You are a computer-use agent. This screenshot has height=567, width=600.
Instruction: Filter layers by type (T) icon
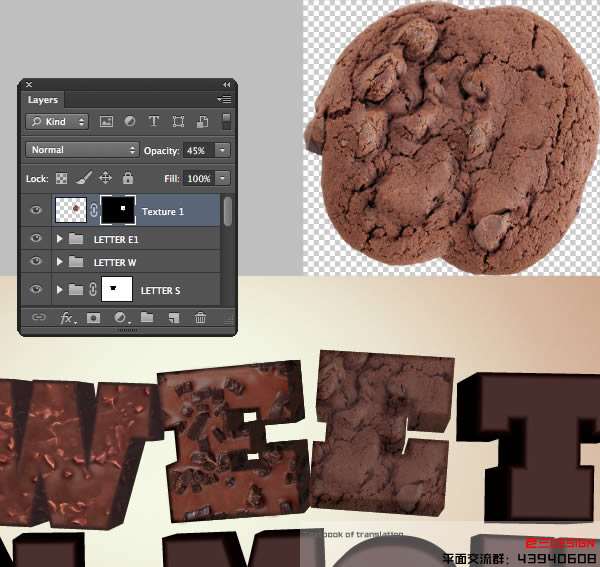[154, 122]
